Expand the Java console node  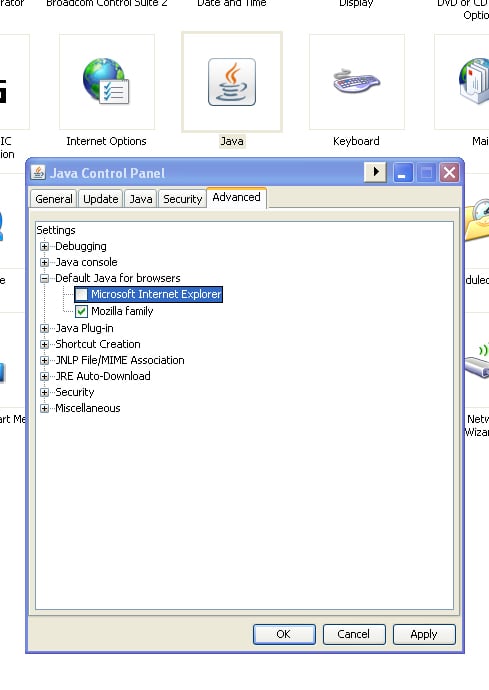[x=44, y=262]
